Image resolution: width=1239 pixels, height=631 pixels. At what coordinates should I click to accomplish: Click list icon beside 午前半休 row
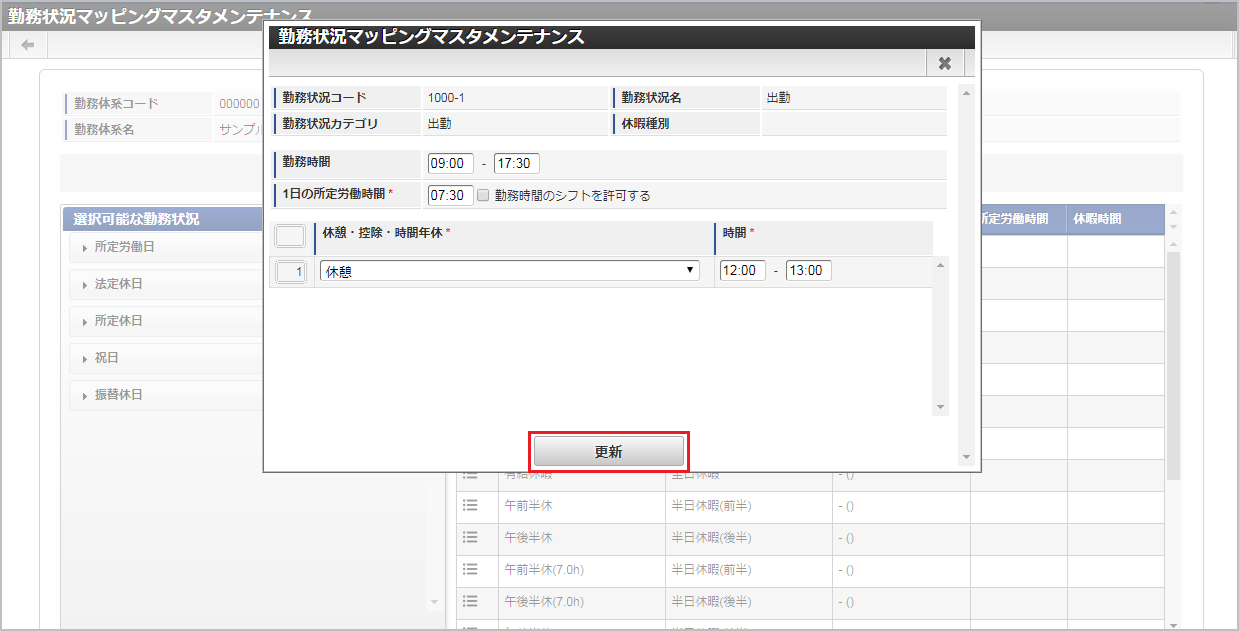coord(471,505)
